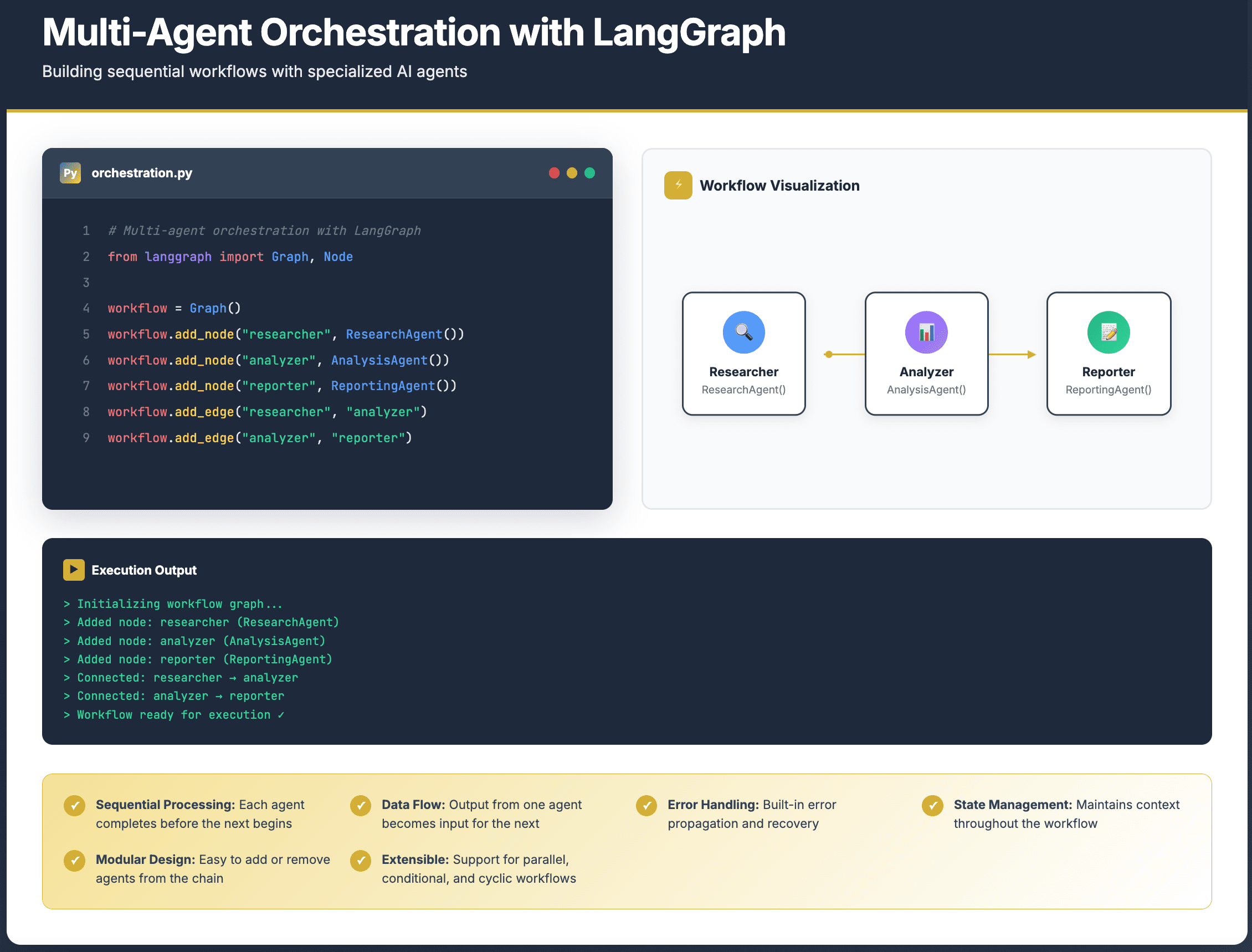Image resolution: width=1252 pixels, height=952 pixels.
Task: Click the lightning icon next to Workflow Visualization
Action: click(678, 185)
